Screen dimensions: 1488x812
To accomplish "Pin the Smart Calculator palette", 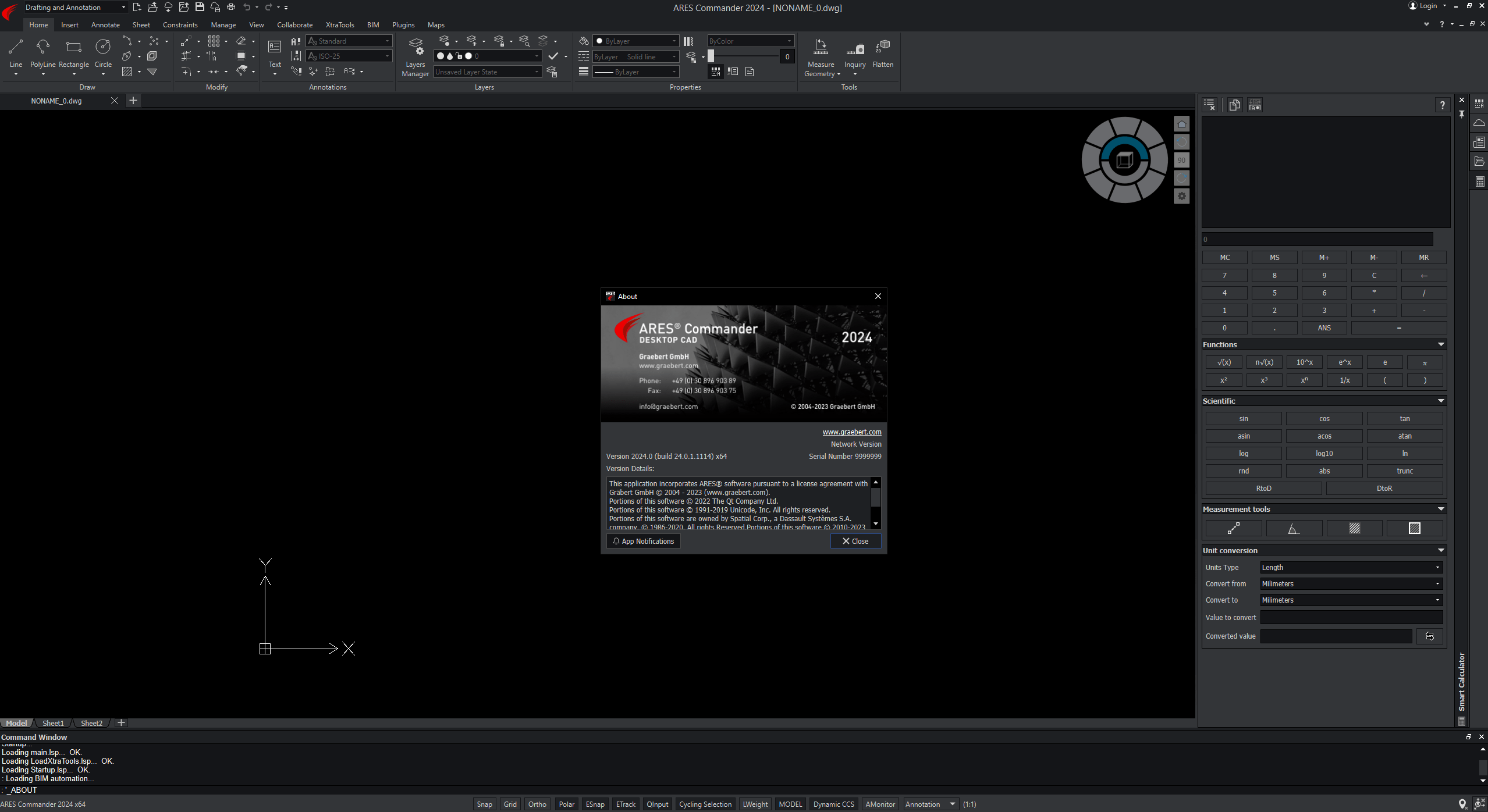I will tap(1462, 115).
